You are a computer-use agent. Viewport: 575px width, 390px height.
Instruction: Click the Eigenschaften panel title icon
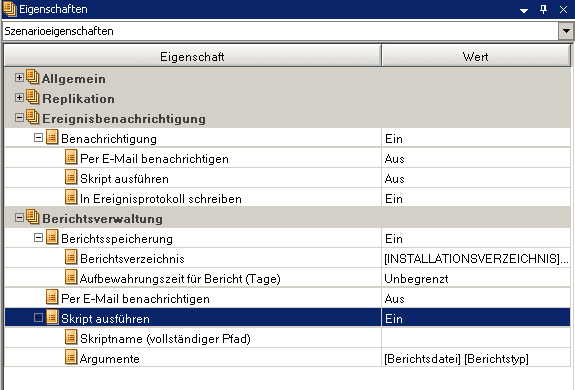click(10, 9)
